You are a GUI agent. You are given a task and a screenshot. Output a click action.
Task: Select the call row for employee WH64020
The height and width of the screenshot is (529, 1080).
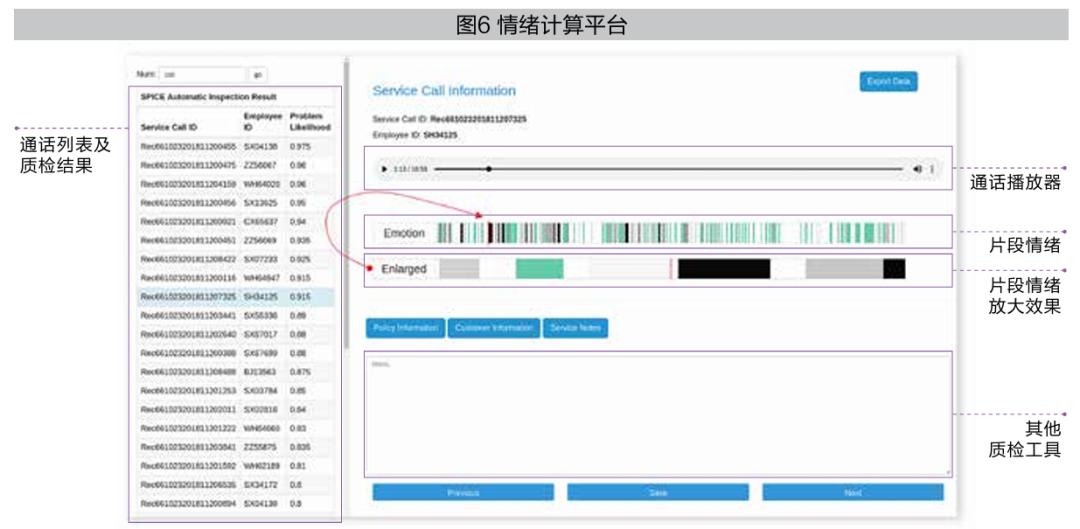(236, 185)
